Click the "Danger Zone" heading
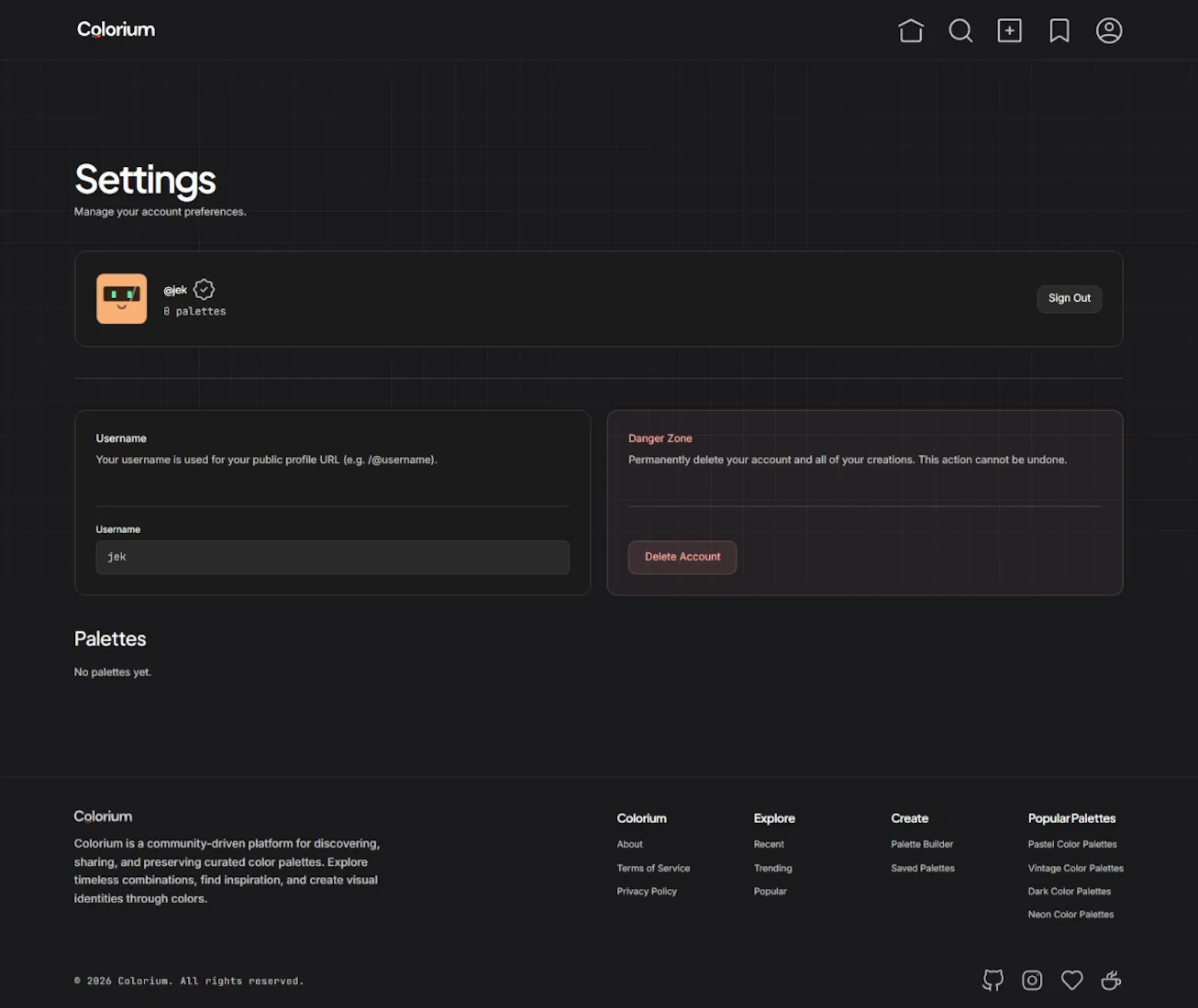 coord(660,438)
